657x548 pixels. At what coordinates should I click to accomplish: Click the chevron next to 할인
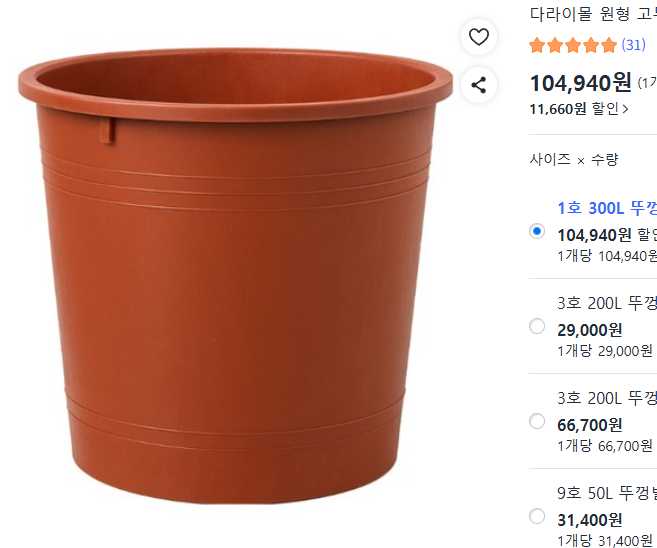click(x=625, y=109)
